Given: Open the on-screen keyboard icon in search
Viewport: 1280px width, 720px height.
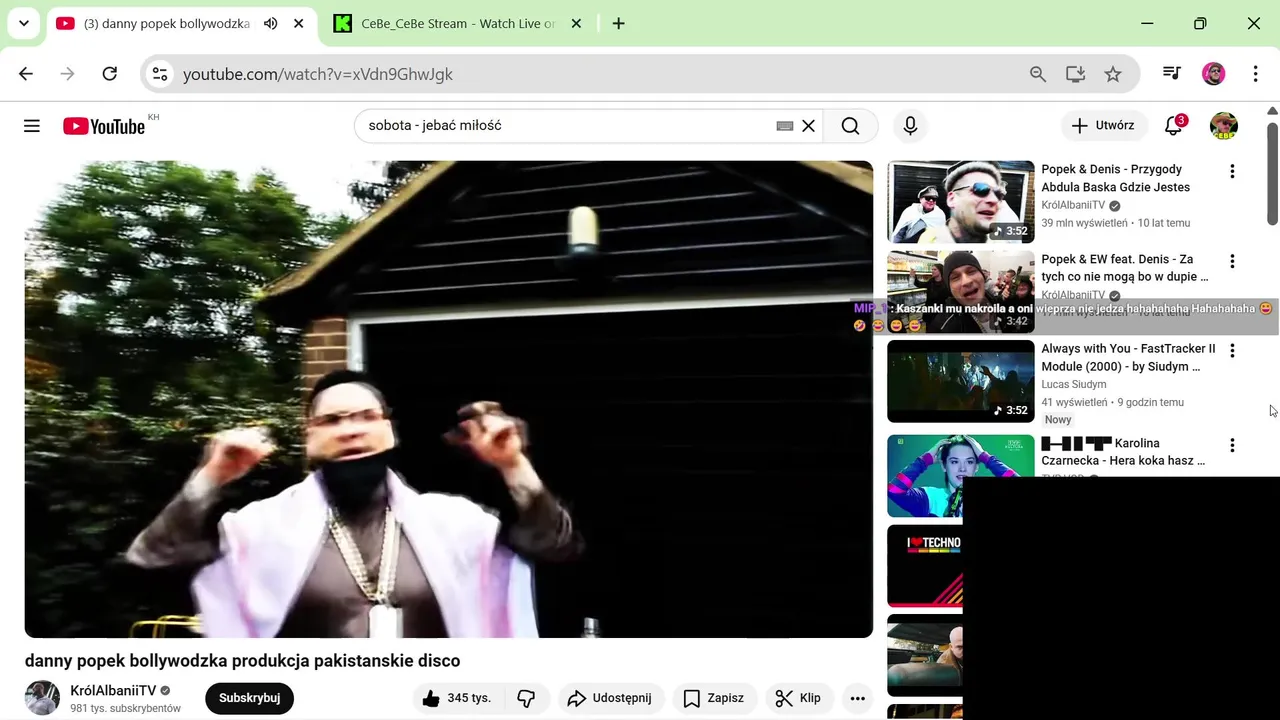Looking at the screenshot, I should tap(785, 126).
